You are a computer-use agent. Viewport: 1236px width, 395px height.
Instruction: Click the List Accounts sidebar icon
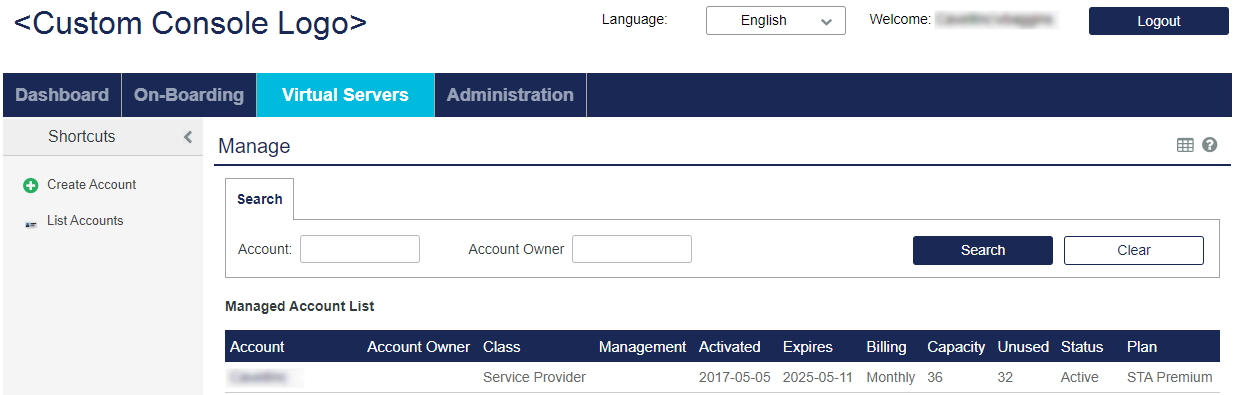[x=30, y=222]
